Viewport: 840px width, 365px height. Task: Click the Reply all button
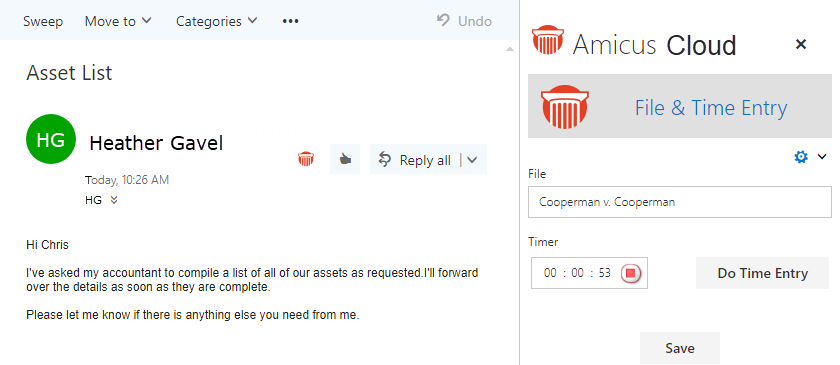(415, 160)
